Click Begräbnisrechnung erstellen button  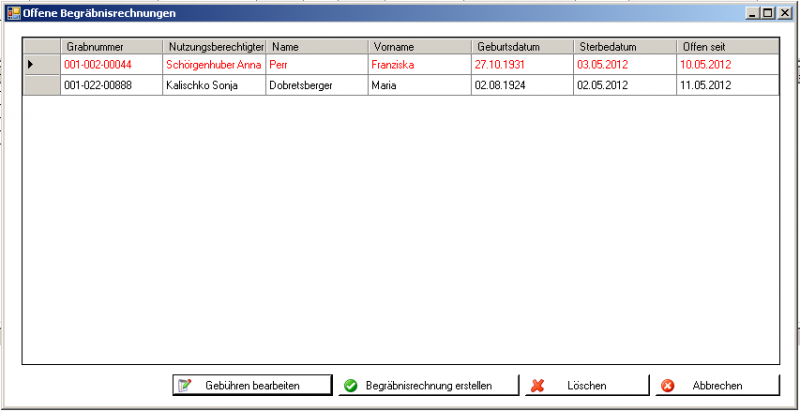429,385
